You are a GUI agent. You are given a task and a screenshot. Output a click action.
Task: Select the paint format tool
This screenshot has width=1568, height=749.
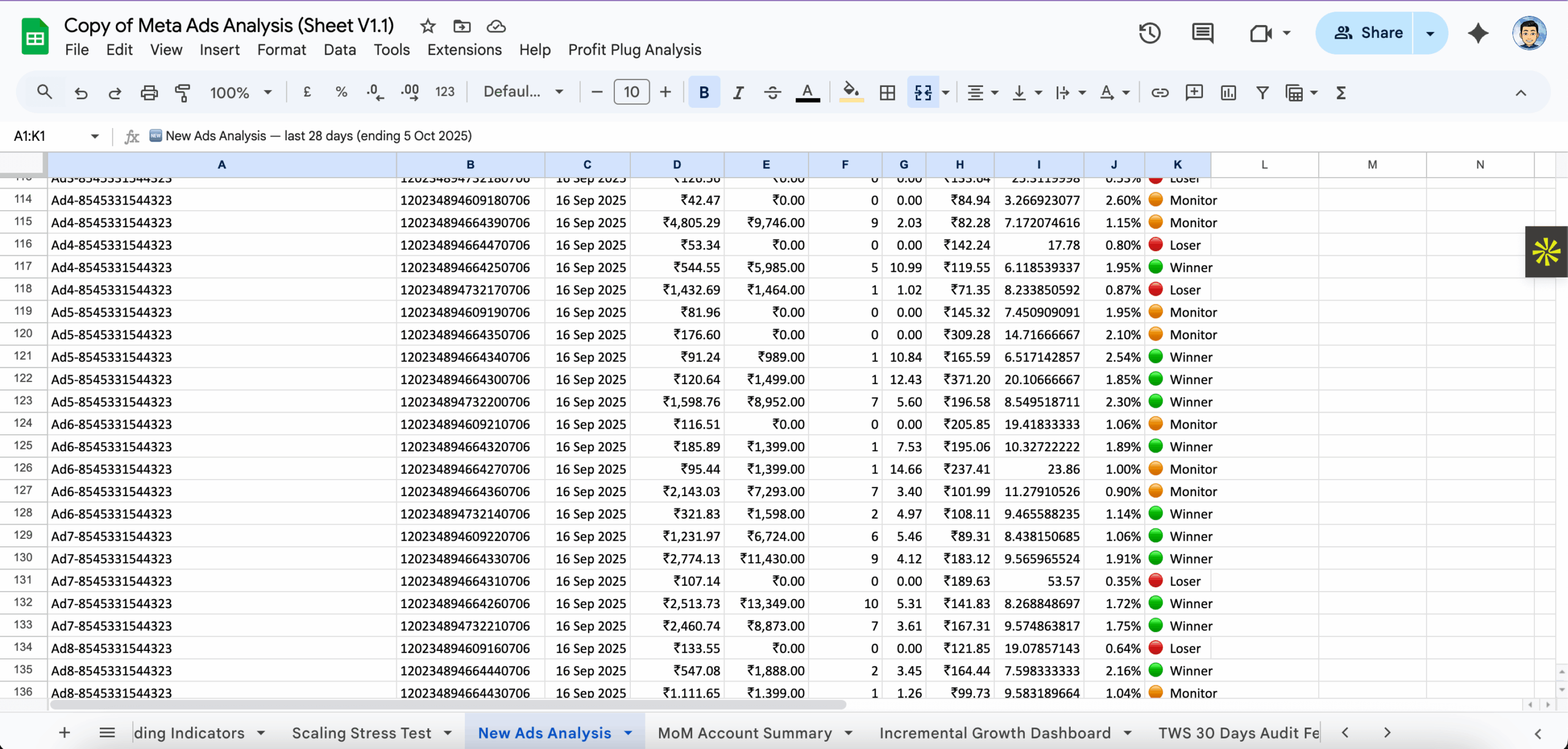(x=182, y=92)
